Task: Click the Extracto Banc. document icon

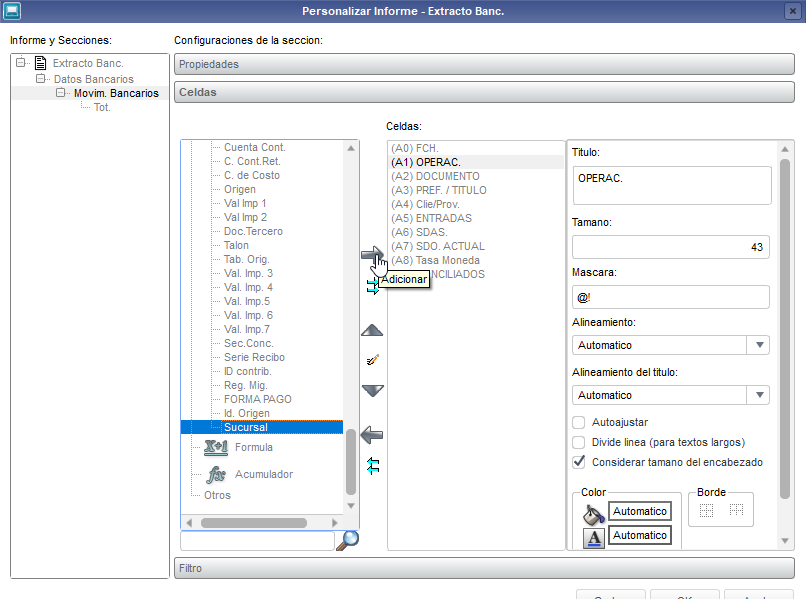Action: coord(40,63)
